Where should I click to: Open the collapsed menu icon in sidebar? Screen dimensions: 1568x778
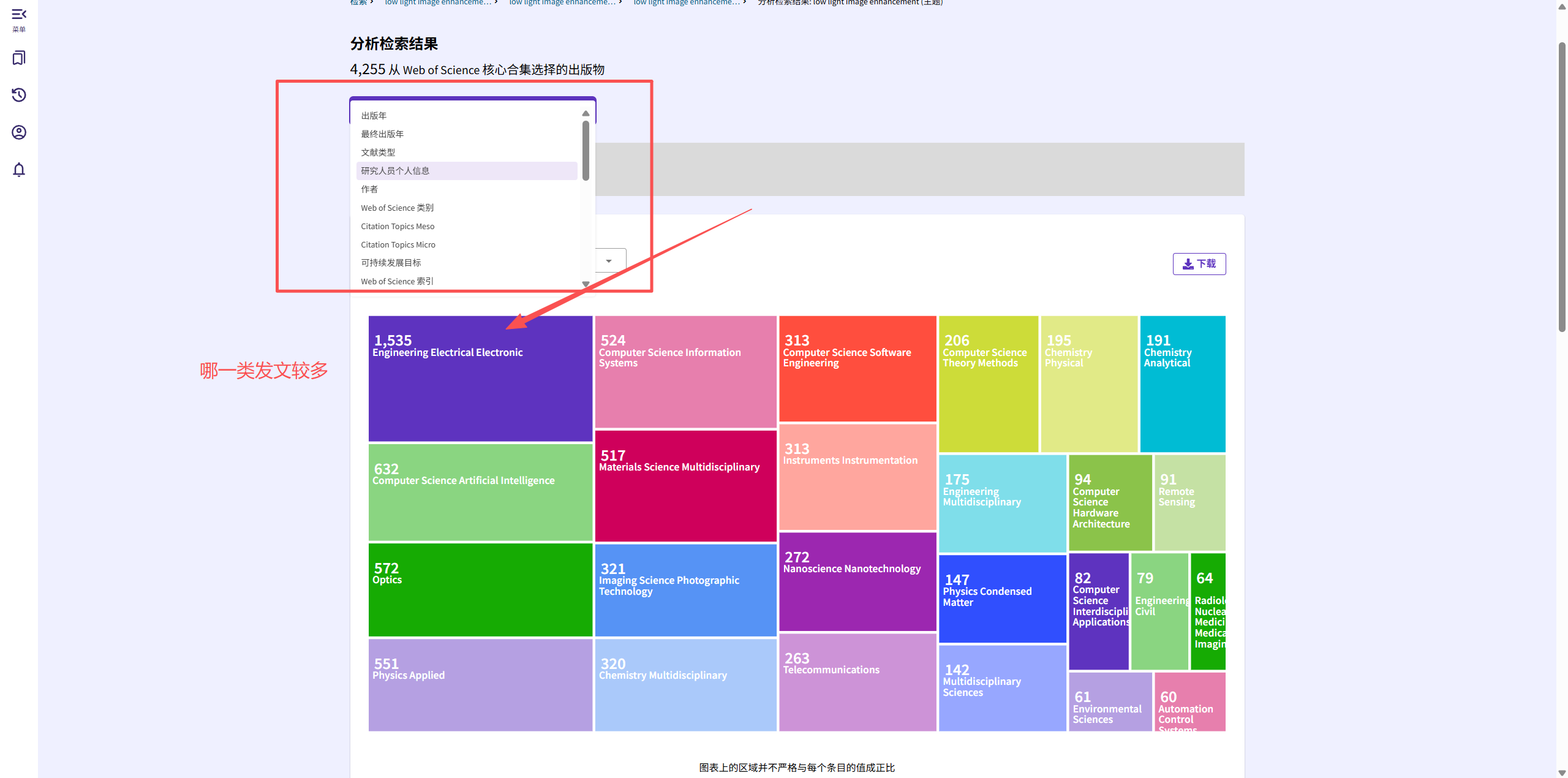[x=19, y=15]
